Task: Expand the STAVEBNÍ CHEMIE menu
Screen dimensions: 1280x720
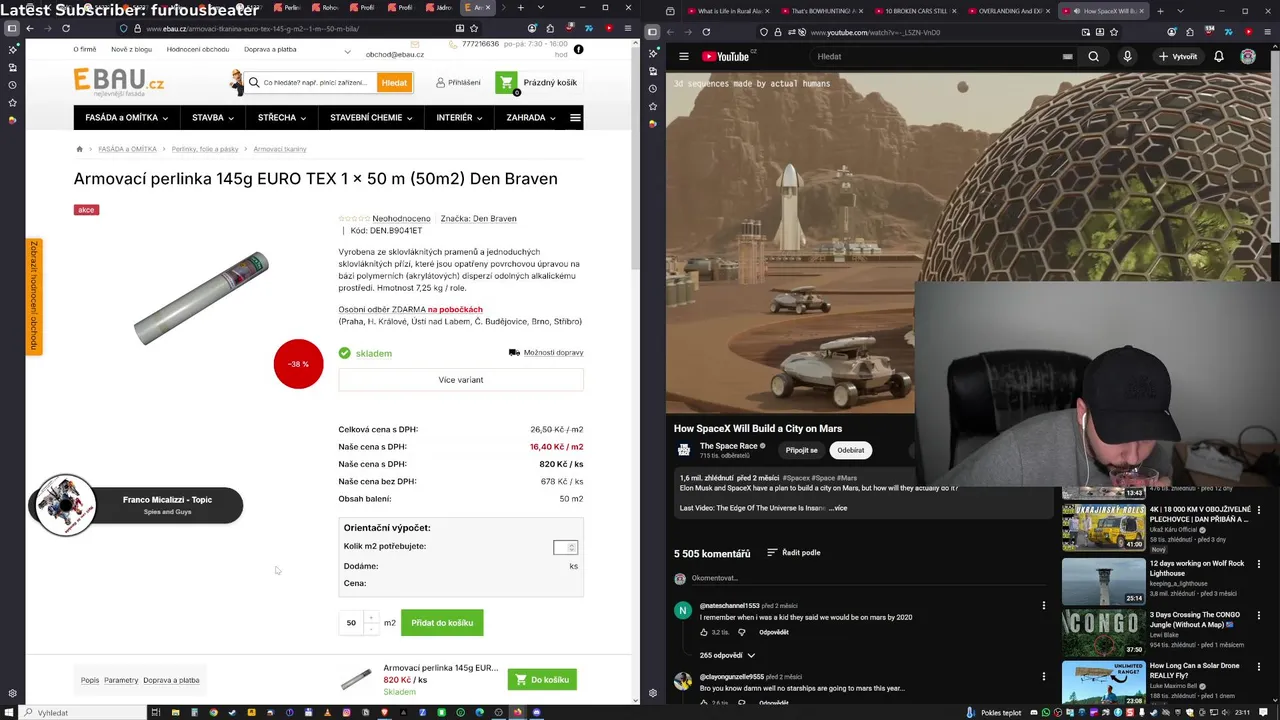Action: pyautogui.click(x=371, y=118)
